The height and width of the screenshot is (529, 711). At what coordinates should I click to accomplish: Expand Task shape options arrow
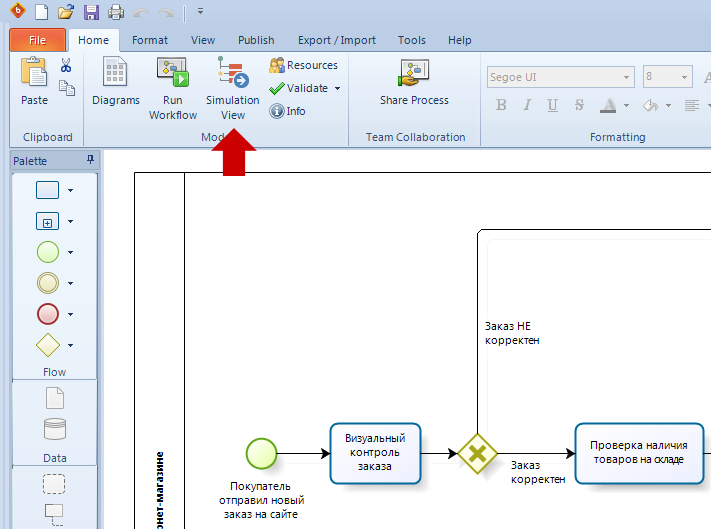(x=70, y=190)
